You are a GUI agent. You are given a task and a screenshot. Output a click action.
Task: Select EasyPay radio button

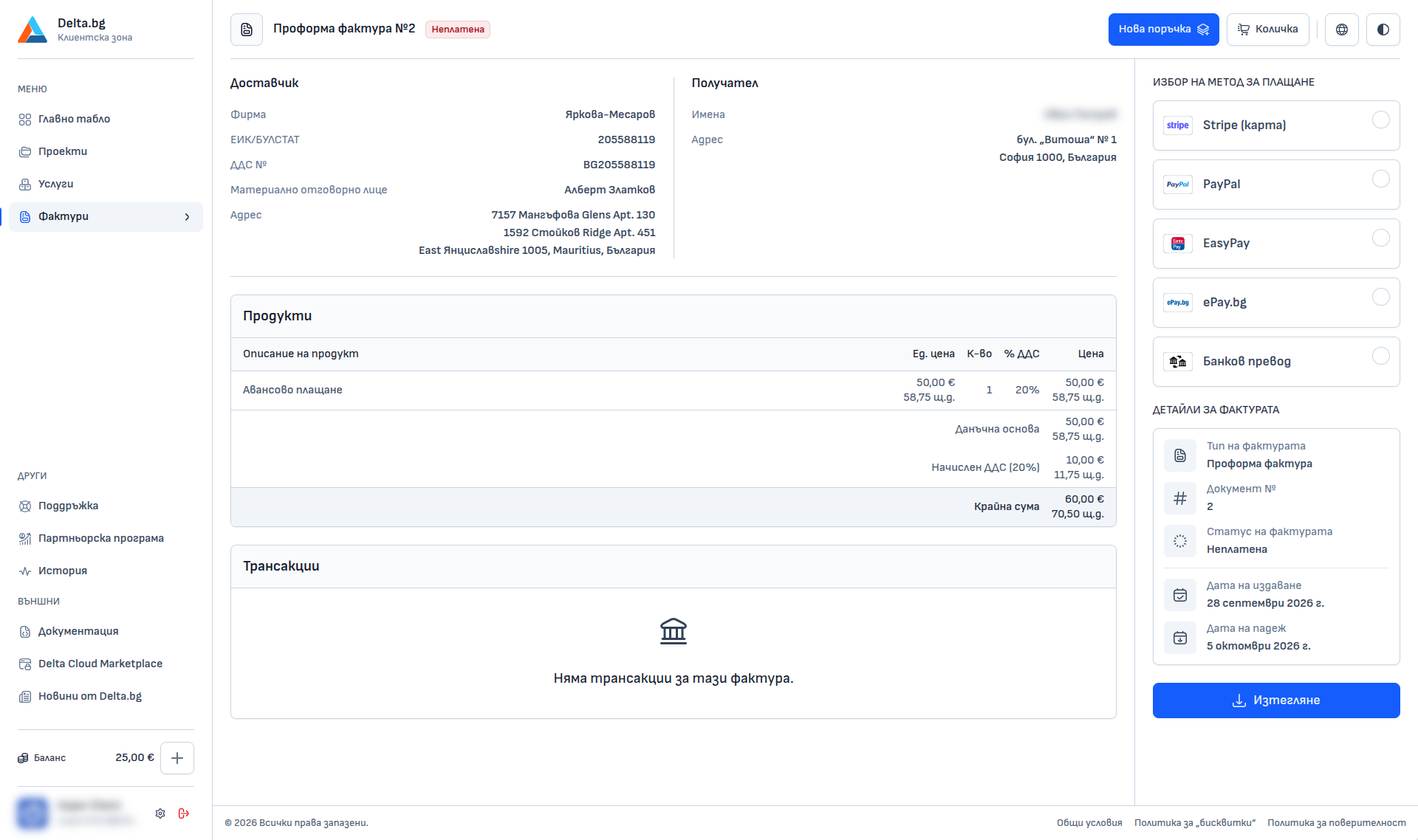1381,238
